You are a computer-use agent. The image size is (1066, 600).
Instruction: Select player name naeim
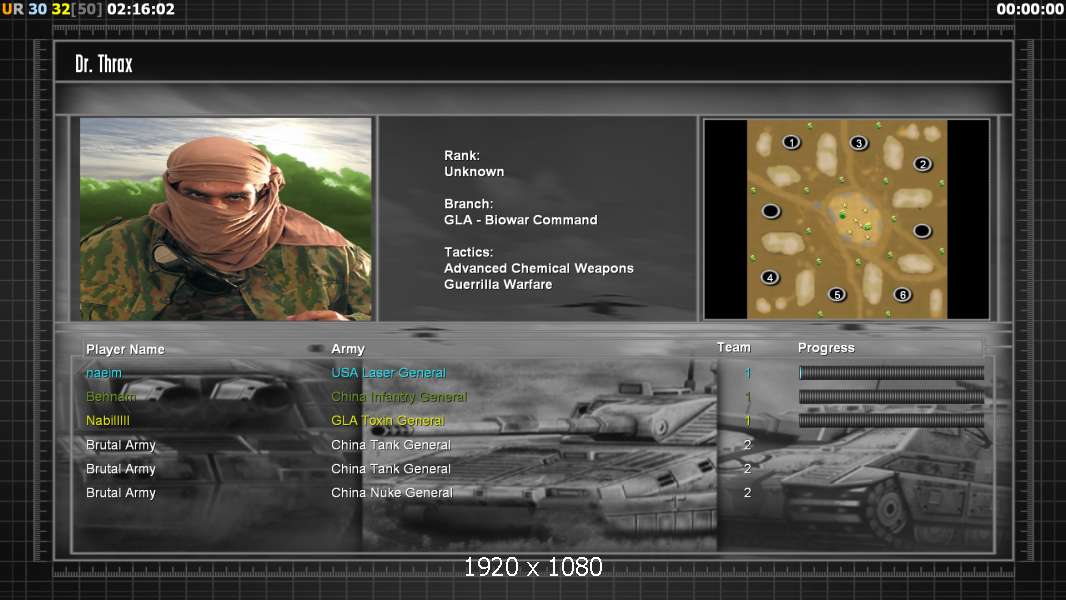click(104, 373)
